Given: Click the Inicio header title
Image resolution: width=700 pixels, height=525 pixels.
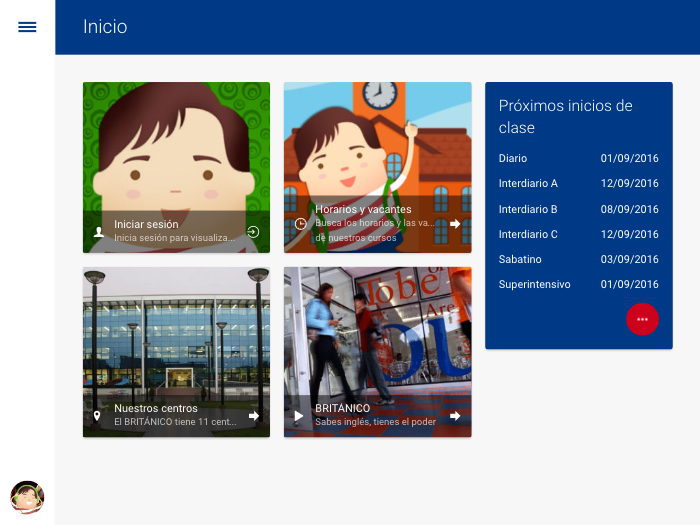Looking at the screenshot, I should click(x=105, y=27).
